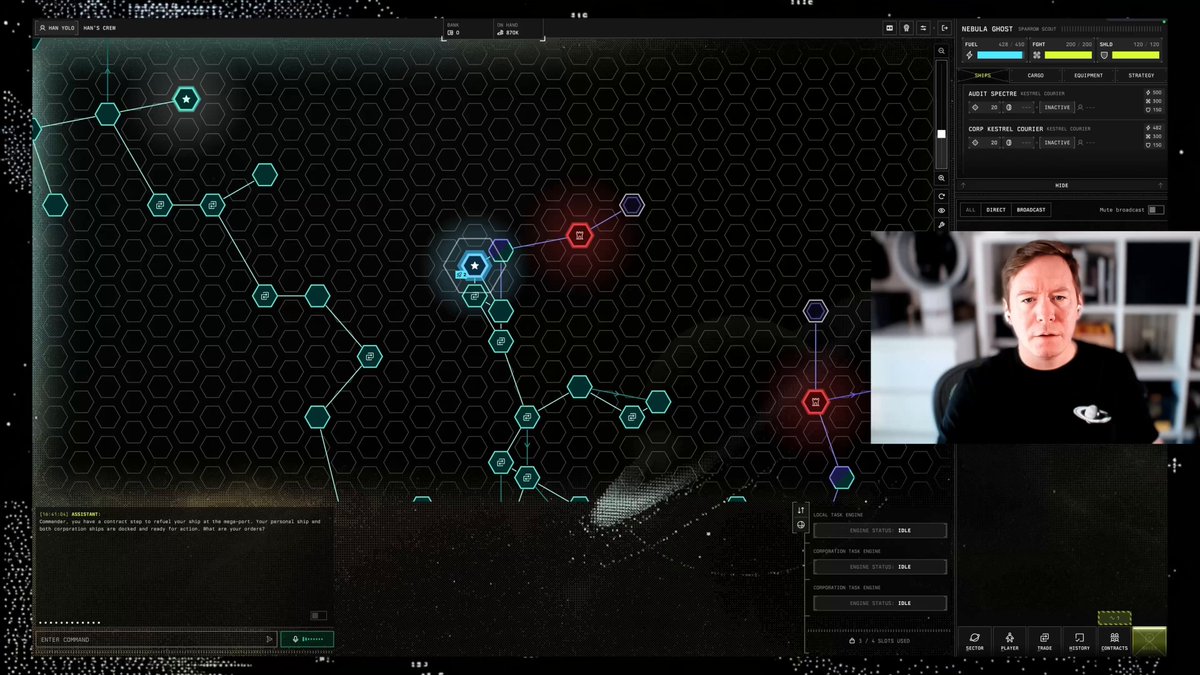Click the Inactive status of Corp Kestrel Courier
Viewport: 1200px width, 675px height.
coord(1056,143)
